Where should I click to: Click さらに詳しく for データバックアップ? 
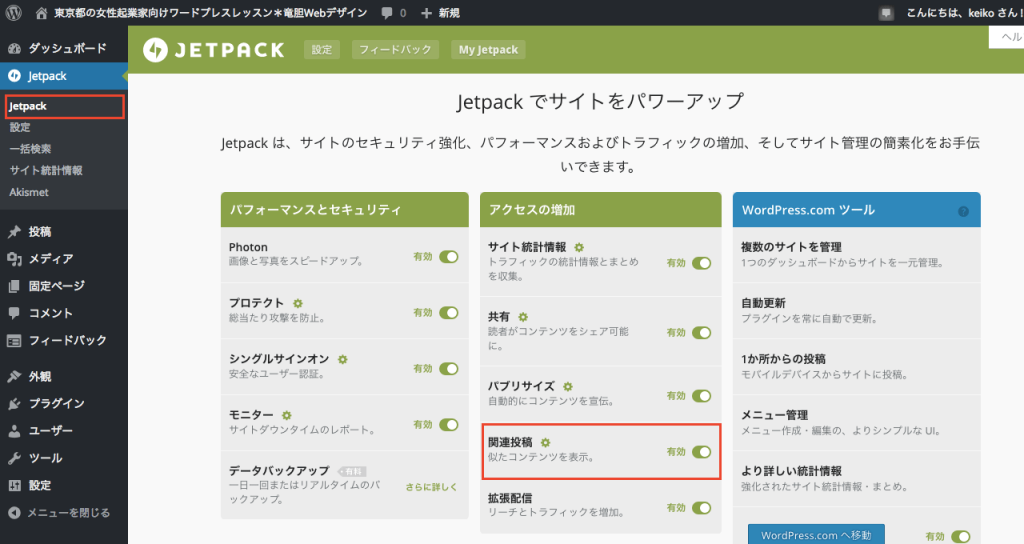point(431,487)
